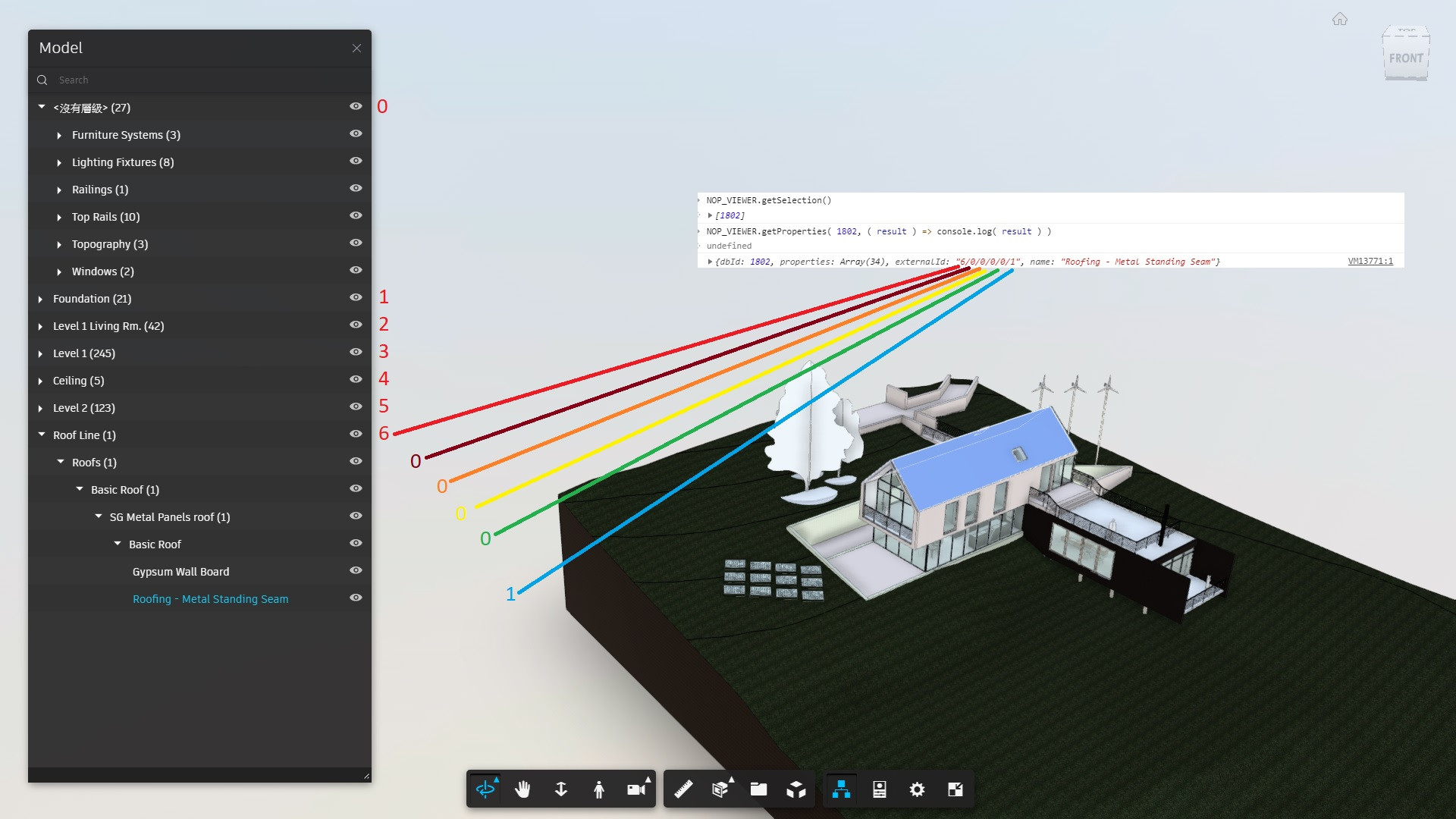Select the Zoom/Dolly tool
Image resolution: width=1456 pixels, height=819 pixels.
pos(561,789)
